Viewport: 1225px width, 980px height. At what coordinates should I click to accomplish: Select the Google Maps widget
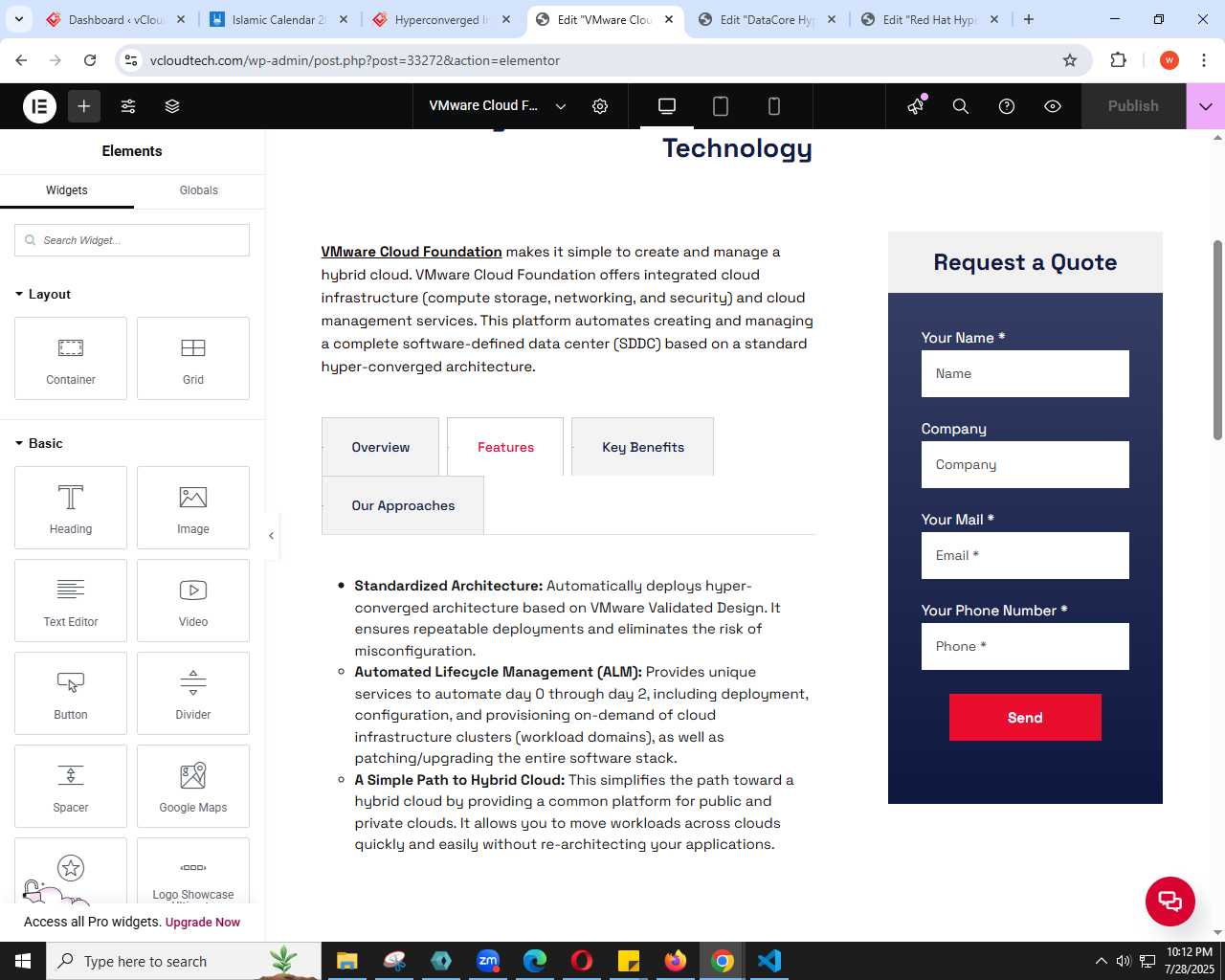193,787
